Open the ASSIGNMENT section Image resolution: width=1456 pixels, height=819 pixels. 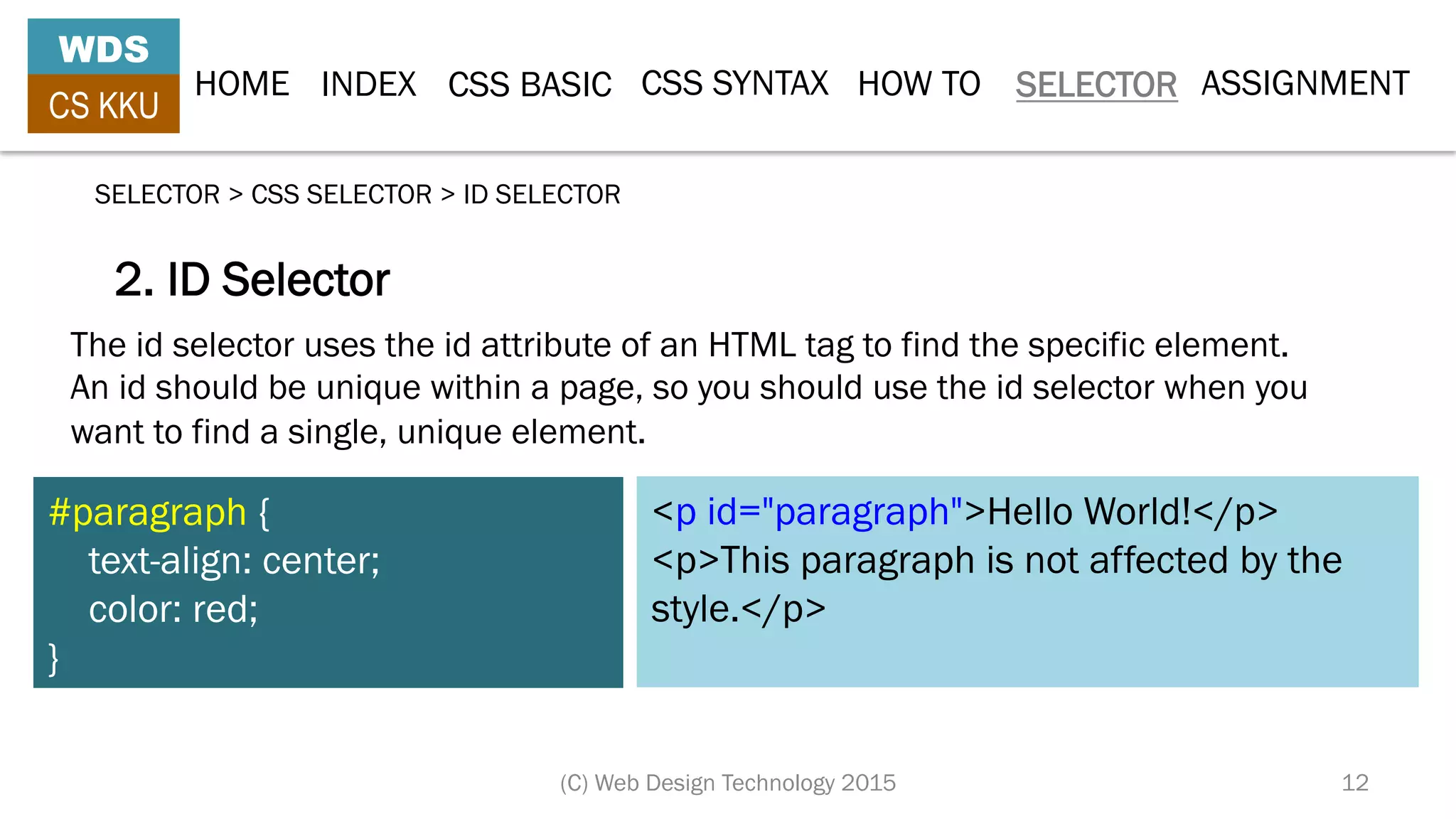click(x=1305, y=83)
